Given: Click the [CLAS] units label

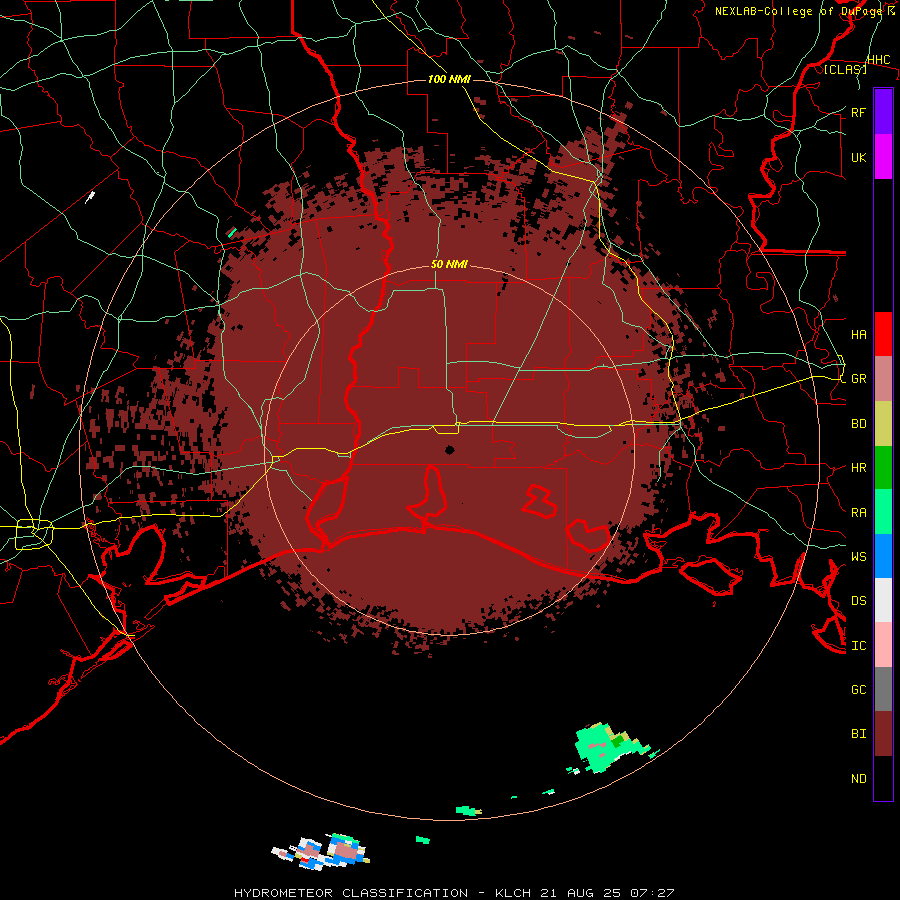Looking at the screenshot, I should (x=845, y=69).
